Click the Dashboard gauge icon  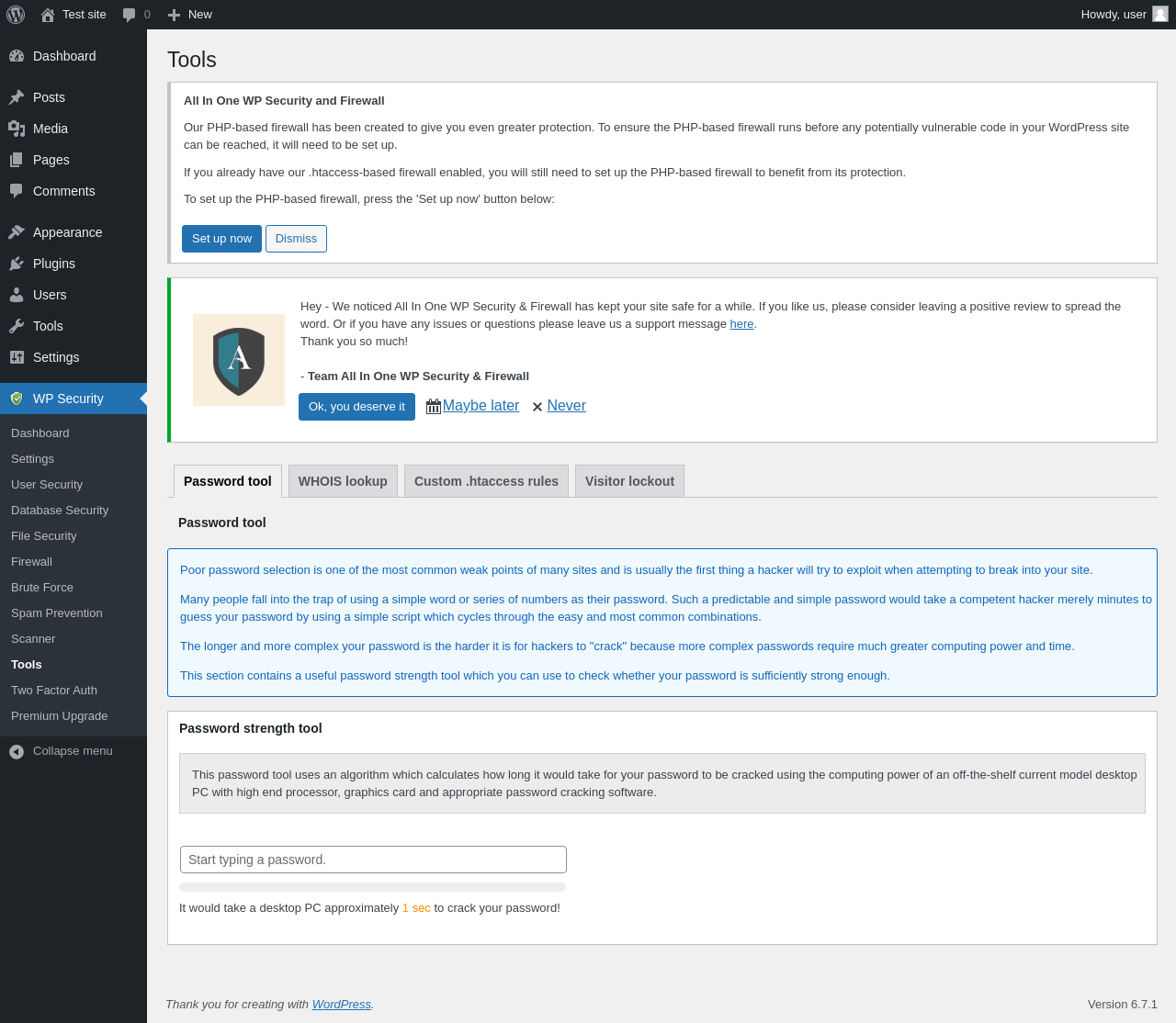click(x=17, y=56)
